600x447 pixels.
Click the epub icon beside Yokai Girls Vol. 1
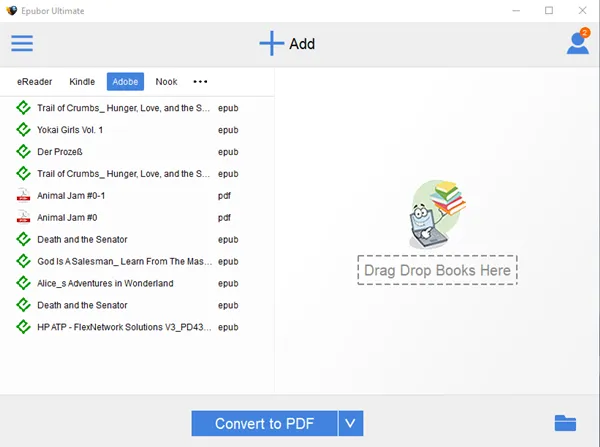pos(23,130)
